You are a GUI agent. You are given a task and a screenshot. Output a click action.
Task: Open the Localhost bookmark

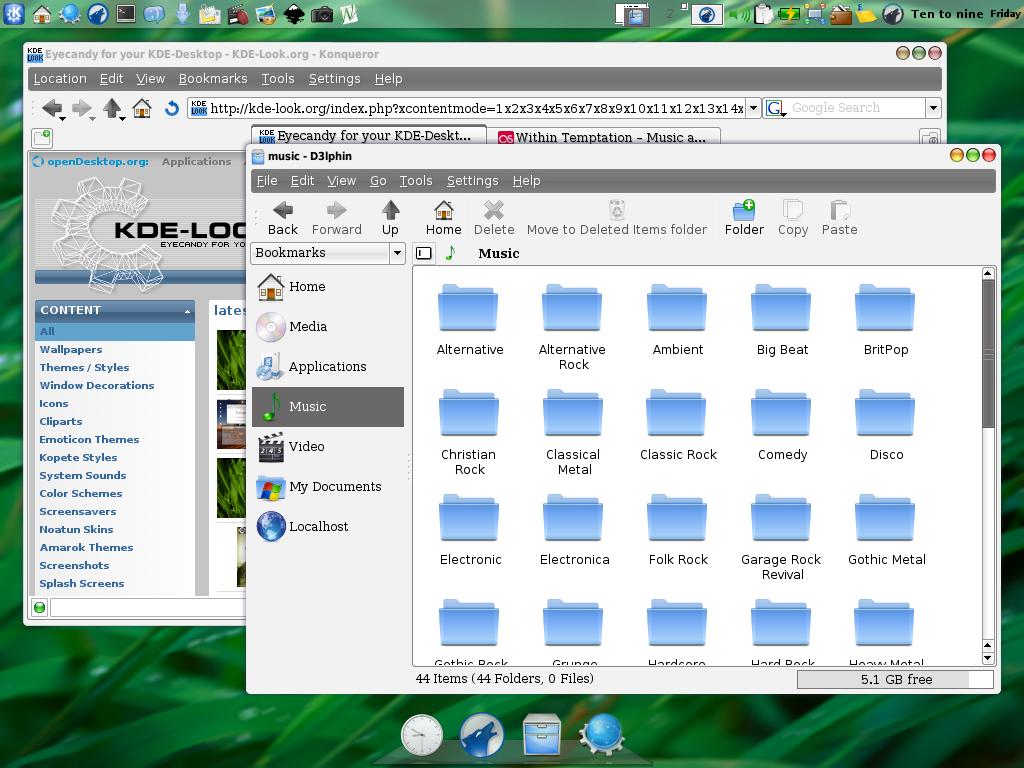click(328, 526)
